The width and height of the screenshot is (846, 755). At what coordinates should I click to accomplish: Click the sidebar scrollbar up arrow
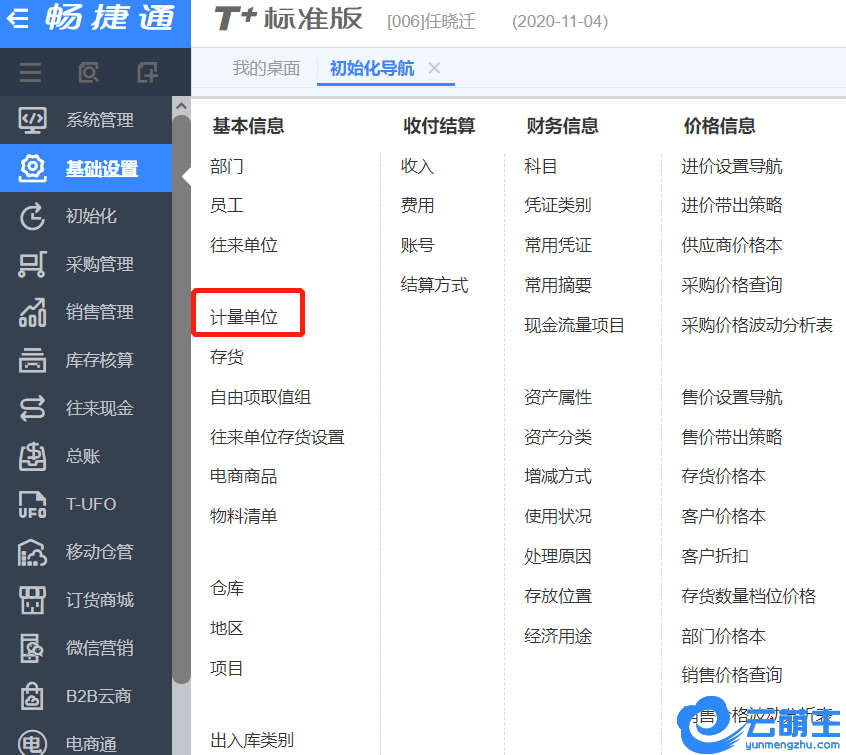[181, 105]
